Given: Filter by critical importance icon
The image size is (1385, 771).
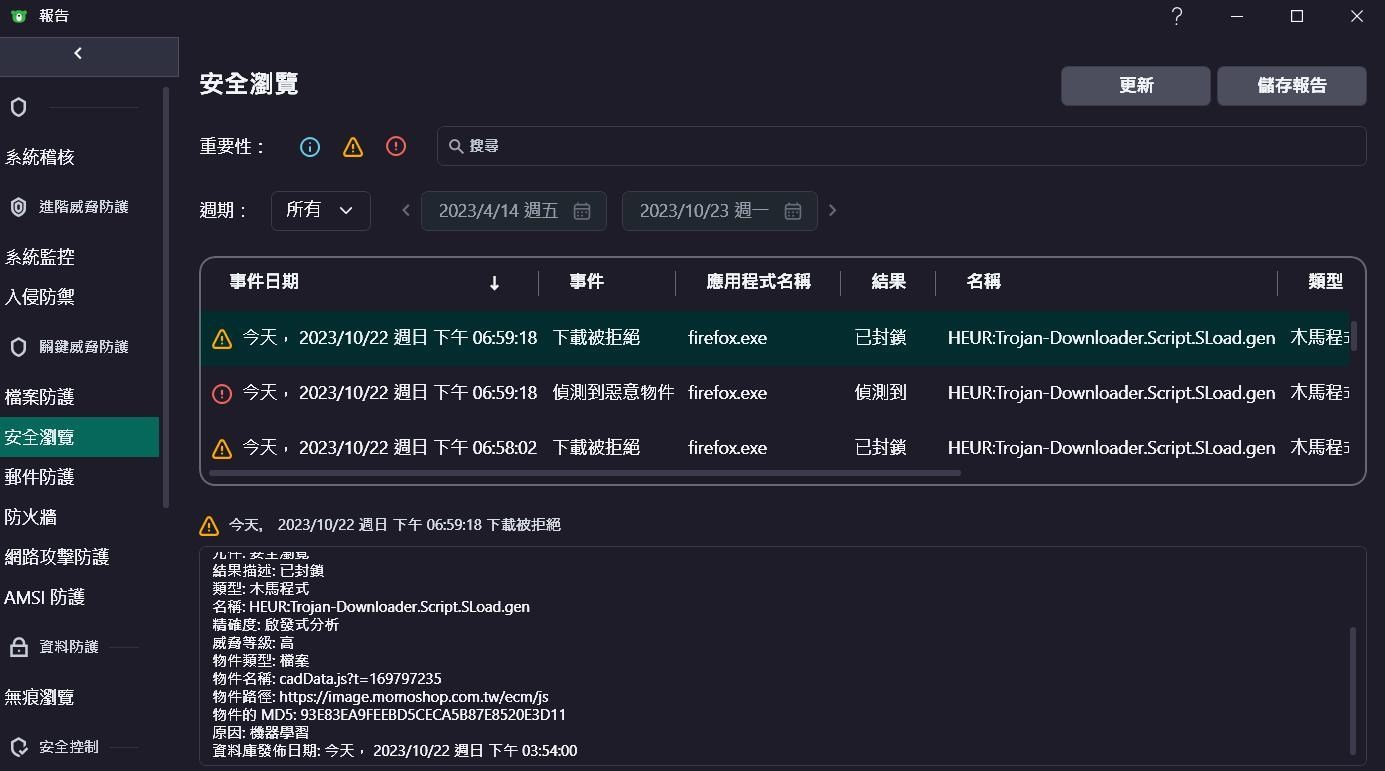Looking at the screenshot, I should (396, 147).
